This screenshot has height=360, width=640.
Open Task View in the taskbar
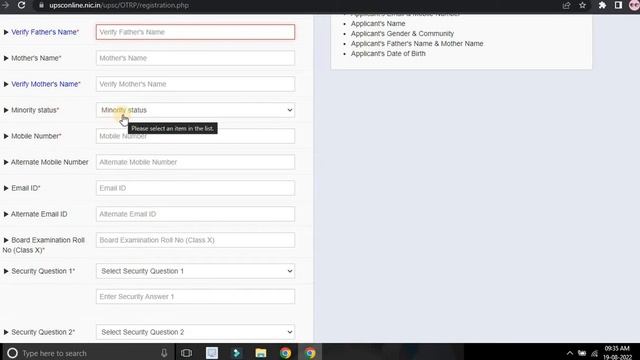tap(186, 353)
